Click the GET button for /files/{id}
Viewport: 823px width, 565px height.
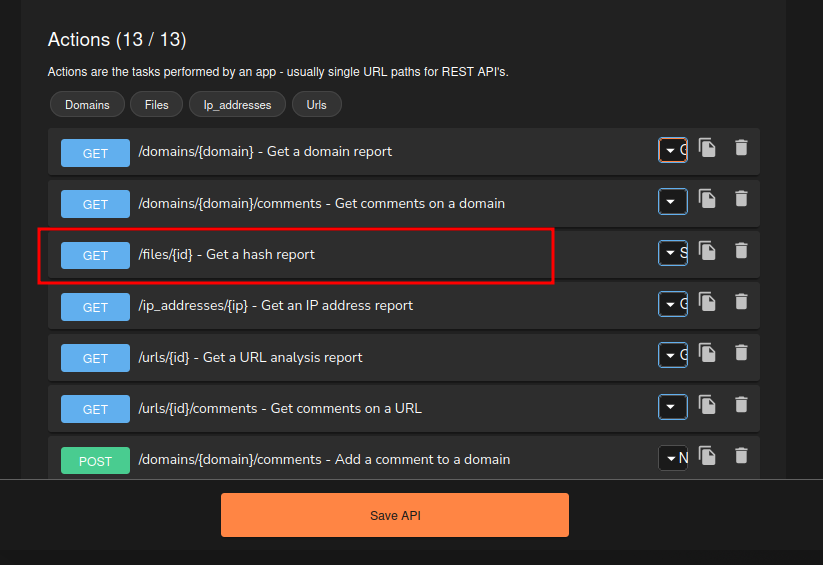click(95, 255)
